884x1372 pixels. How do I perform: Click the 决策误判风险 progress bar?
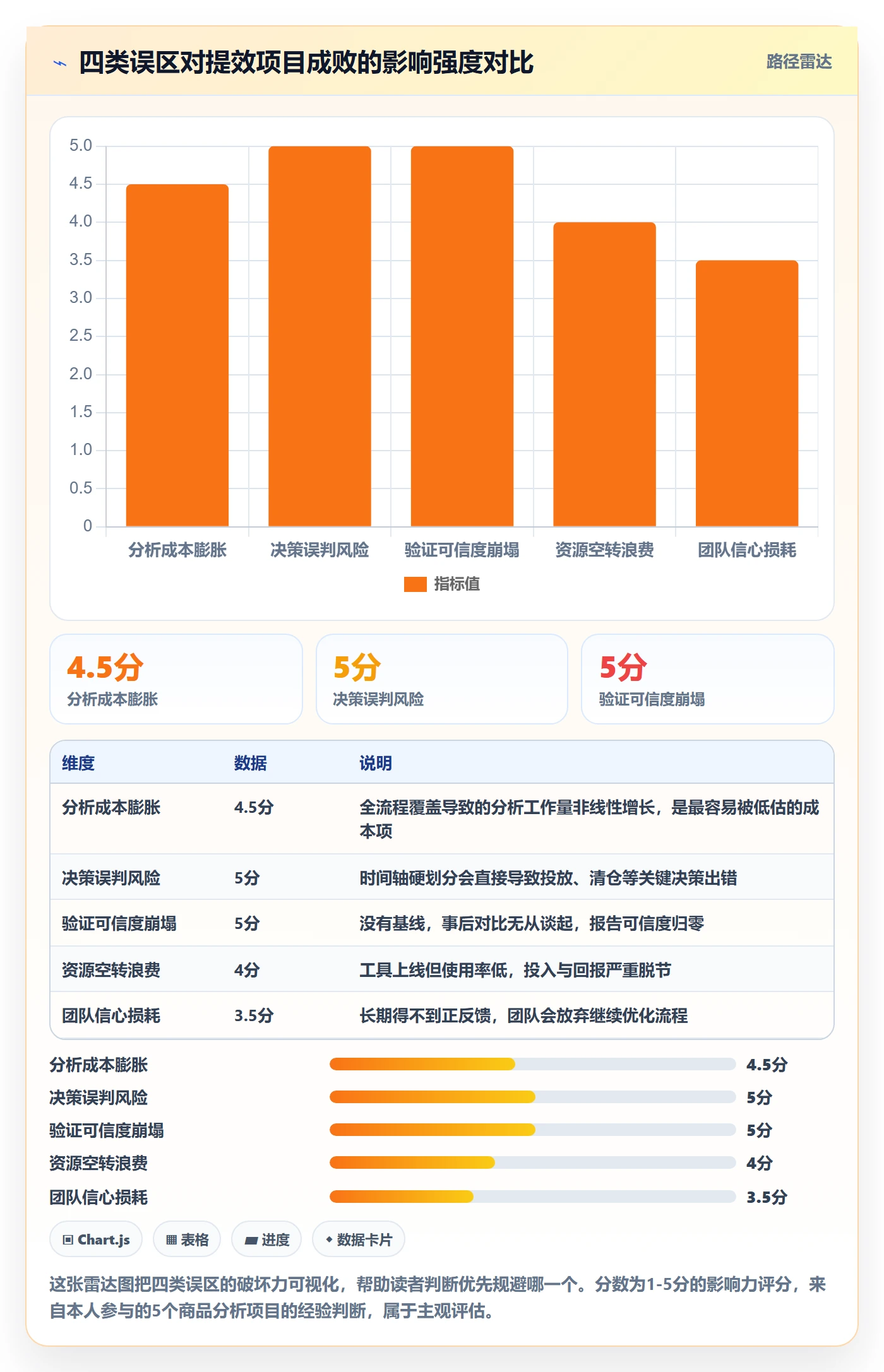coord(532,1097)
